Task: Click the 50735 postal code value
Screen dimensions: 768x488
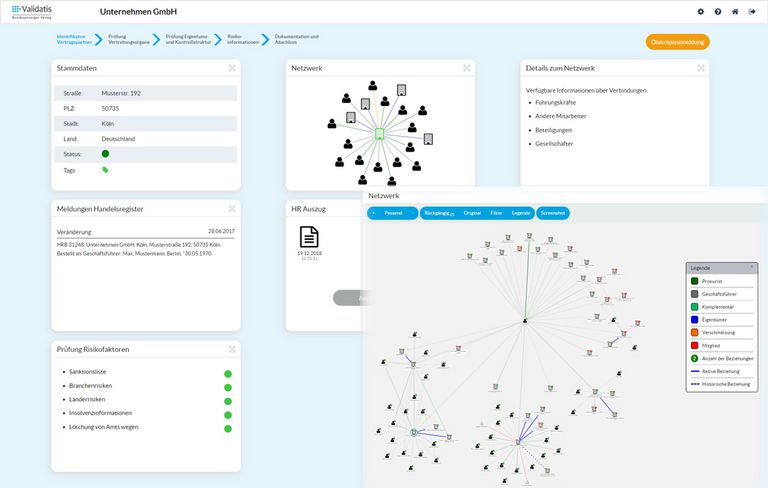Action: 110,108
